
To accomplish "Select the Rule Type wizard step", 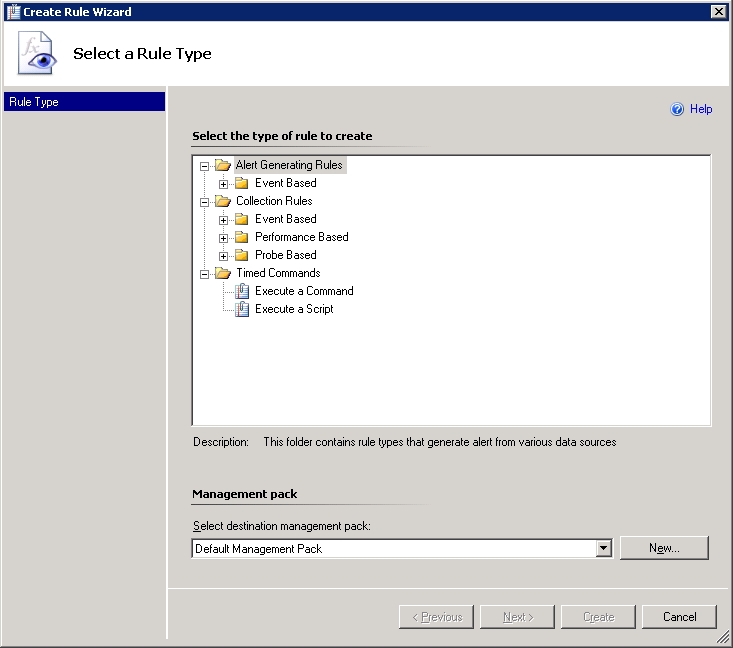I will pyautogui.click(x=84, y=102).
